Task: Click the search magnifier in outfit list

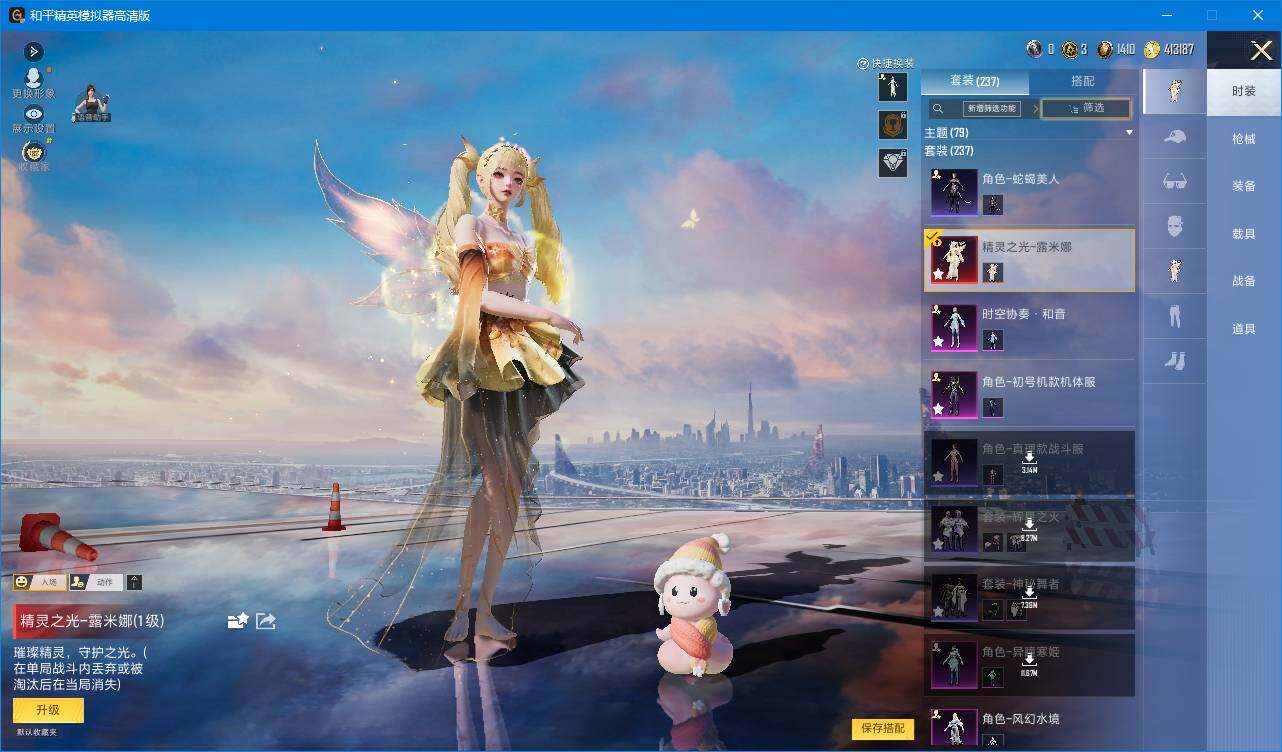Action: click(x=938, y=108)
